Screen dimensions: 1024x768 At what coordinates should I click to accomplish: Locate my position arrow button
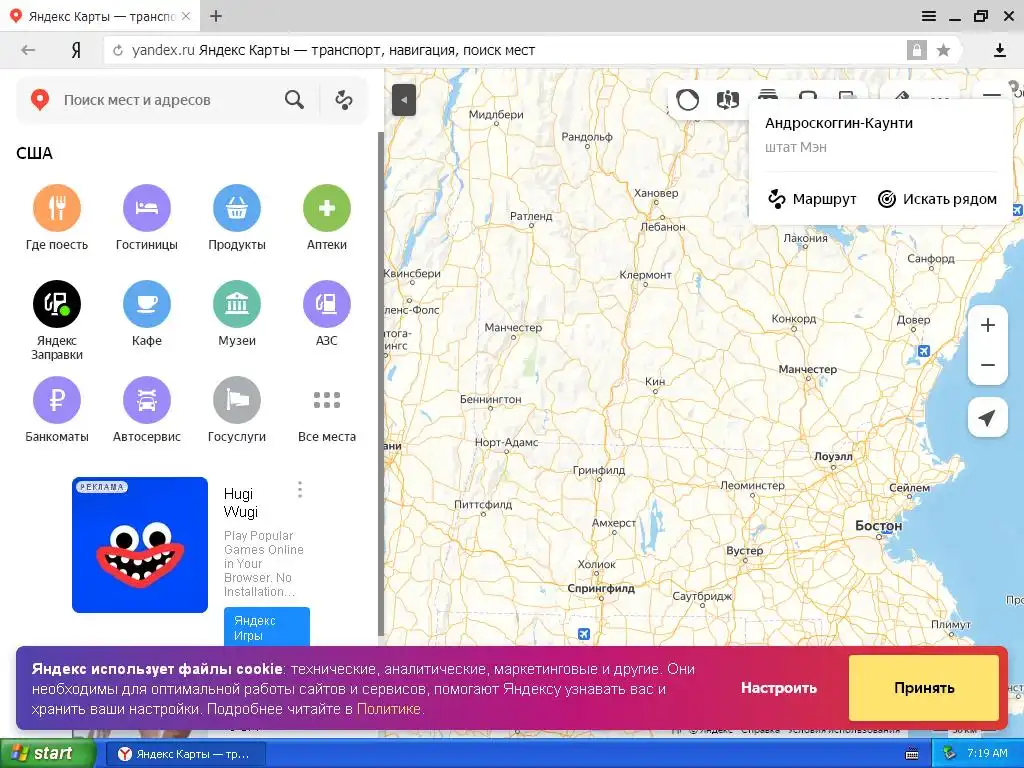pos(988,417)
